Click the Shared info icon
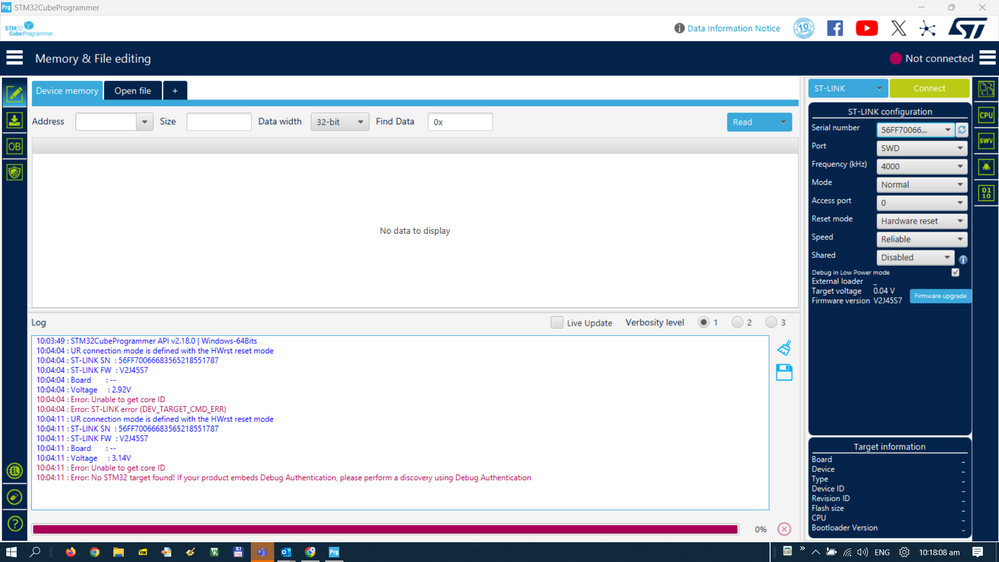 pyautogui.click(x=963, y=259)
